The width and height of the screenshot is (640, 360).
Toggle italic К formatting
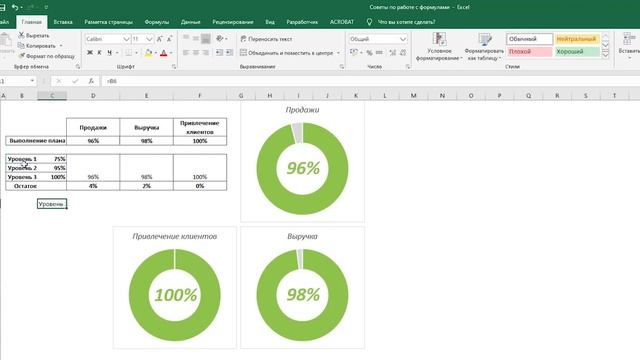(x=99, y=53)
